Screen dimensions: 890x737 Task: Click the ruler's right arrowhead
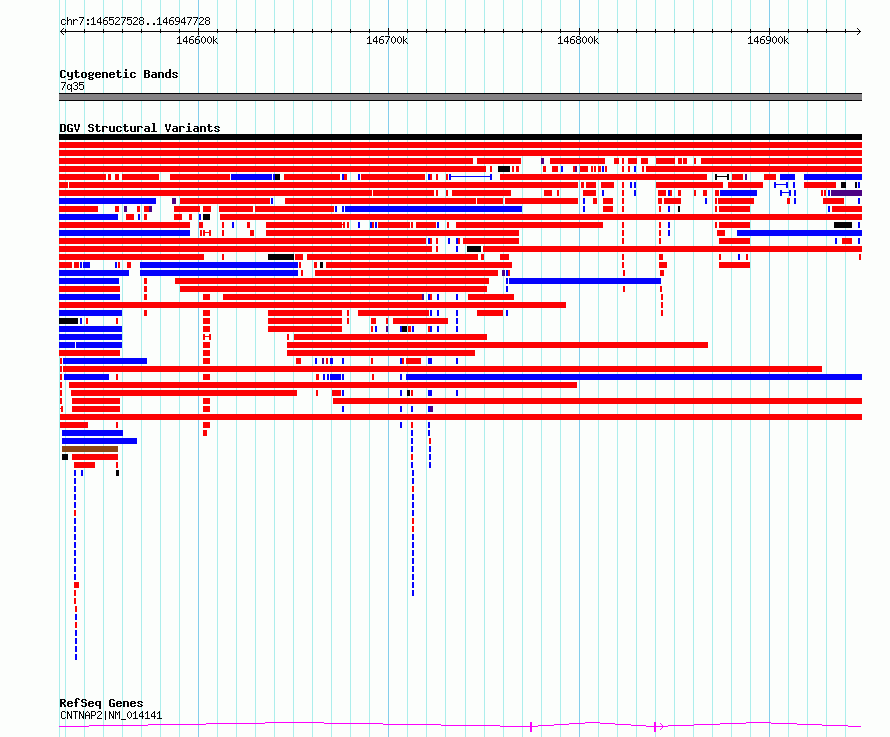tap(859, 32)
